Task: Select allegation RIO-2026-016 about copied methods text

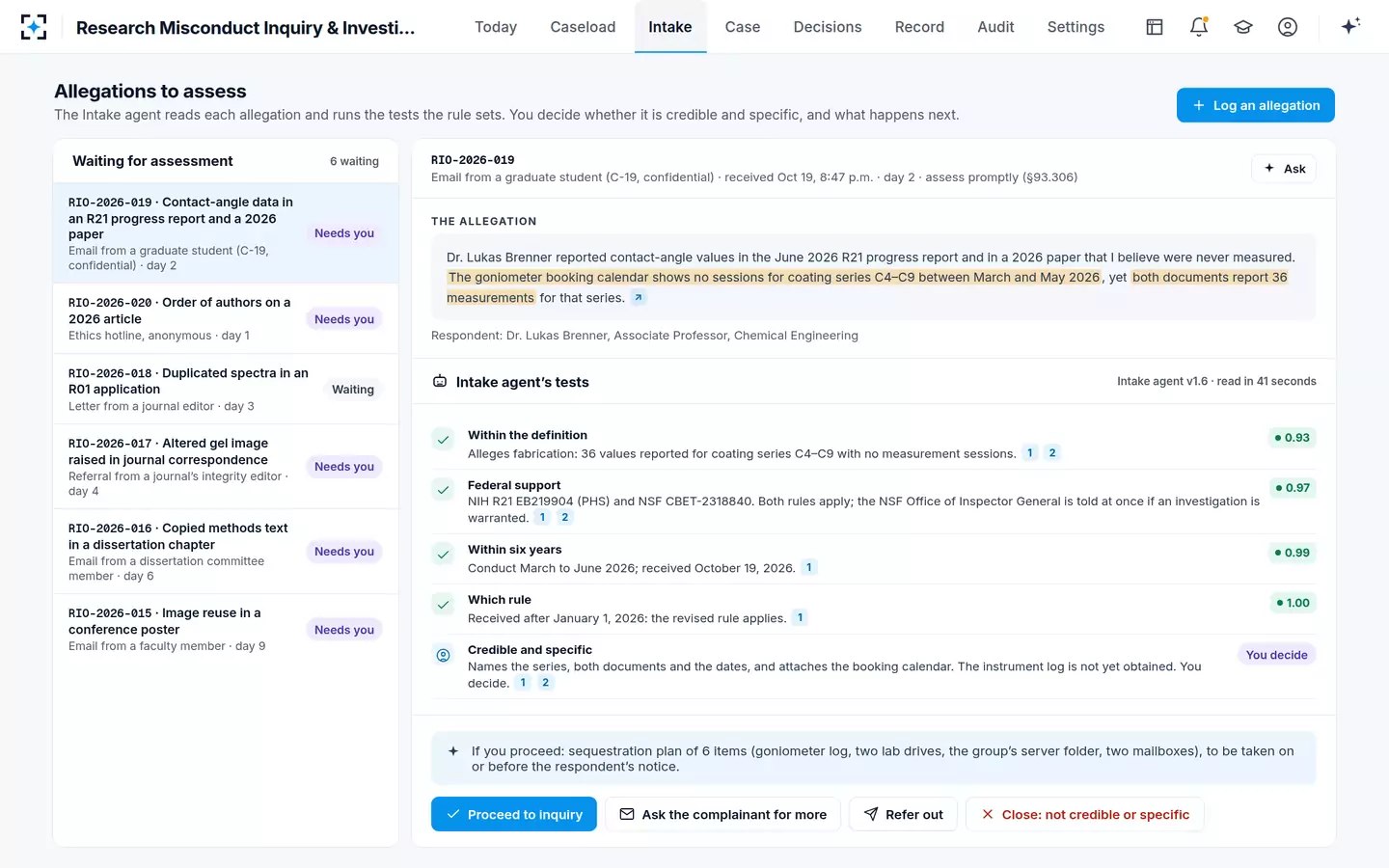Action: coord(226,552)
